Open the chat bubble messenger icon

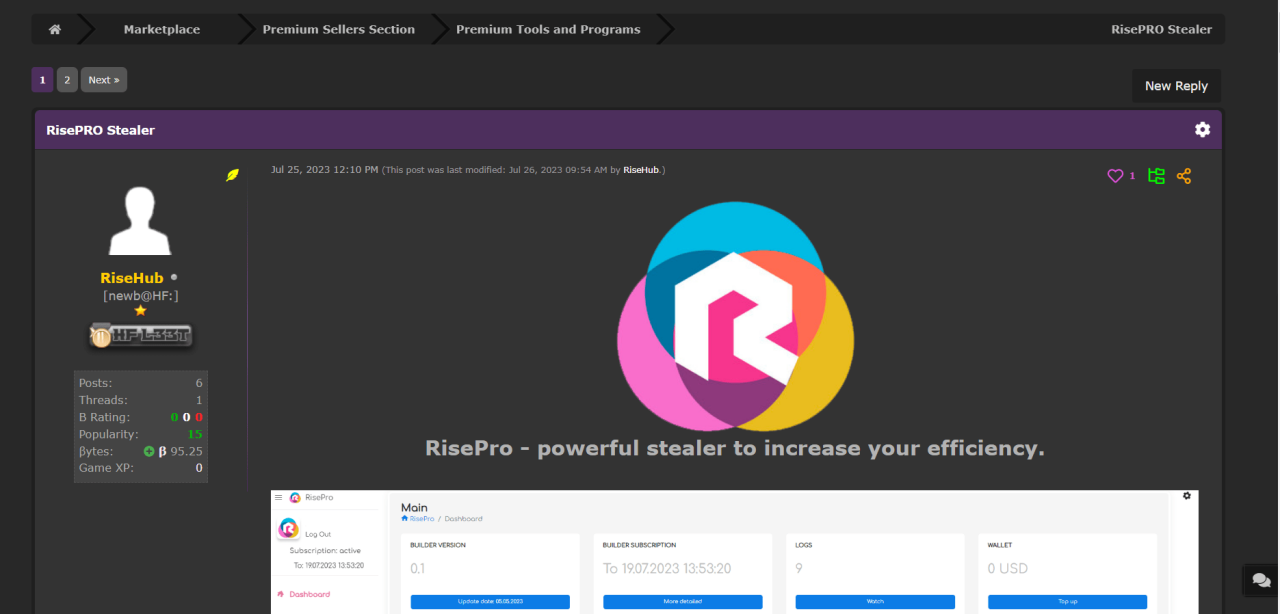pos(1262,581)
